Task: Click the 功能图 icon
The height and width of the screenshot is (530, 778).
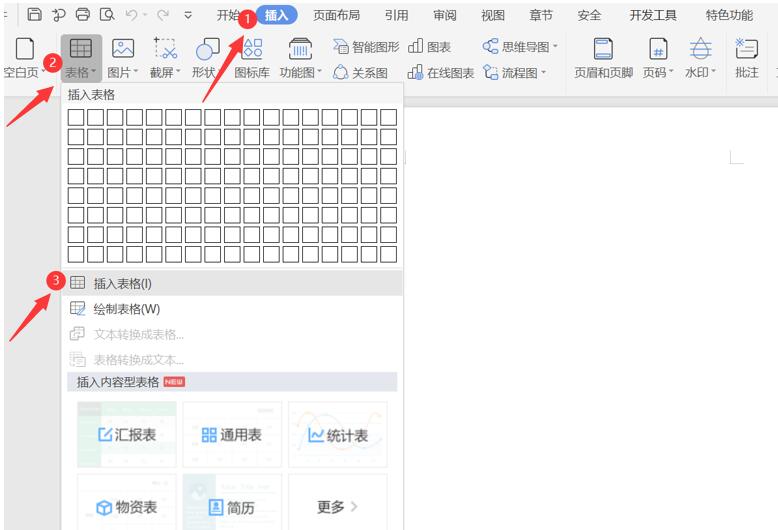Action: point(300,49)
